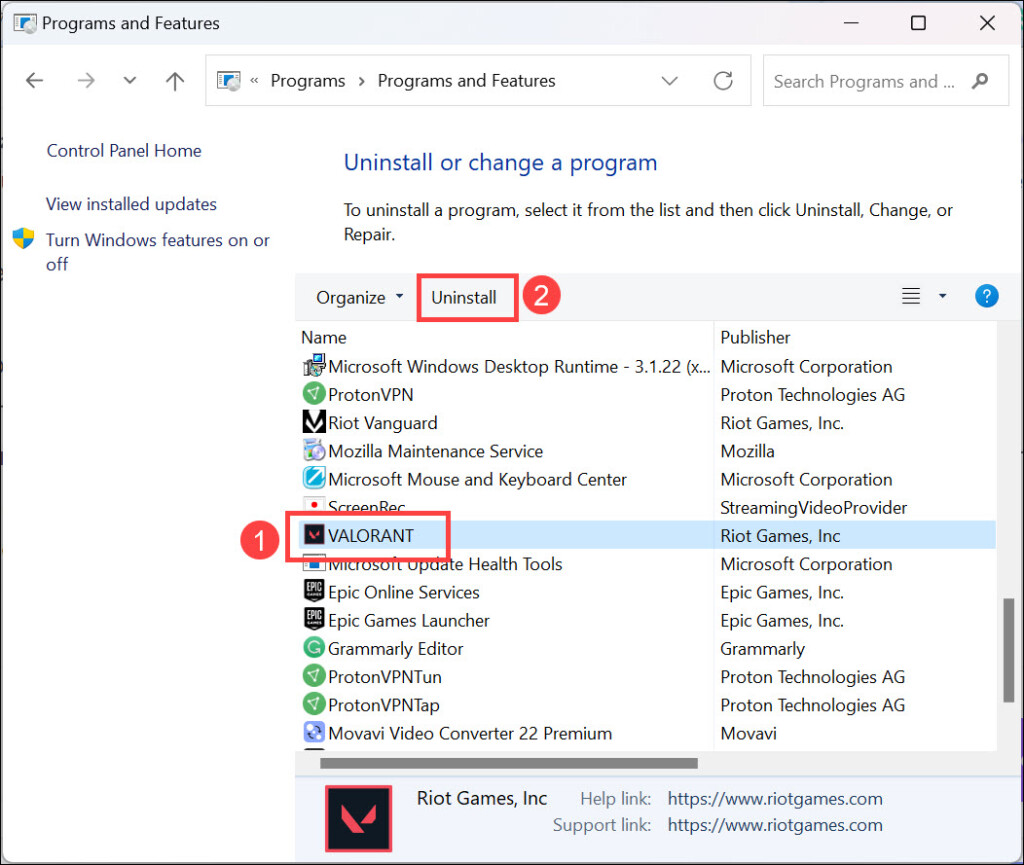1024x865 pixels.
Task: Click the Epic Games Launcher icon
Action: 314,621
